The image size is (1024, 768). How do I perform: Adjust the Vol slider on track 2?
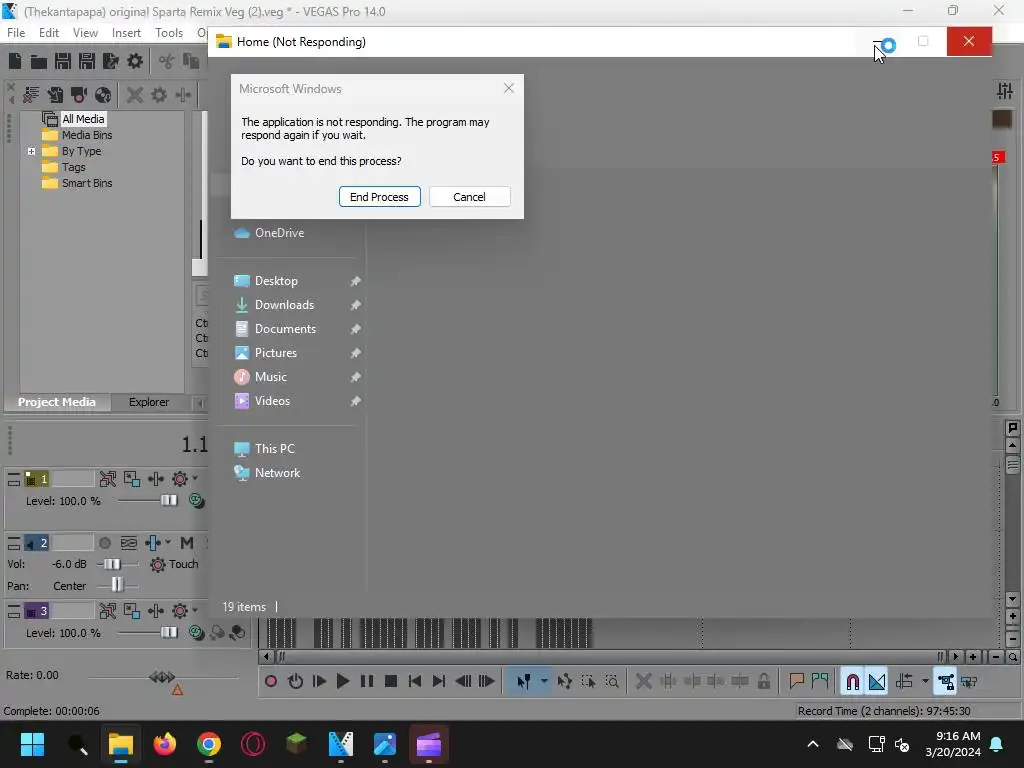[112, 564]
